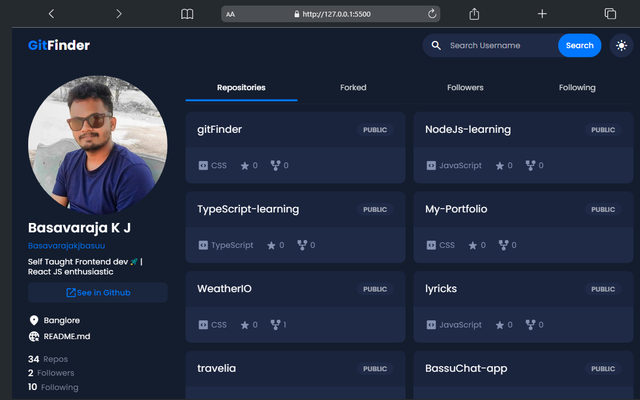Click the fork icon on gitFinder card
640x400 pixels.
coord(276,165)
